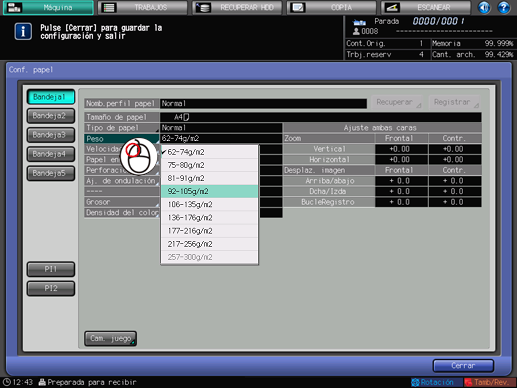Screen dimensions: 517x388
Task: Choose 217-256g/m2 weight option
Action: click(x=209, y=244)
